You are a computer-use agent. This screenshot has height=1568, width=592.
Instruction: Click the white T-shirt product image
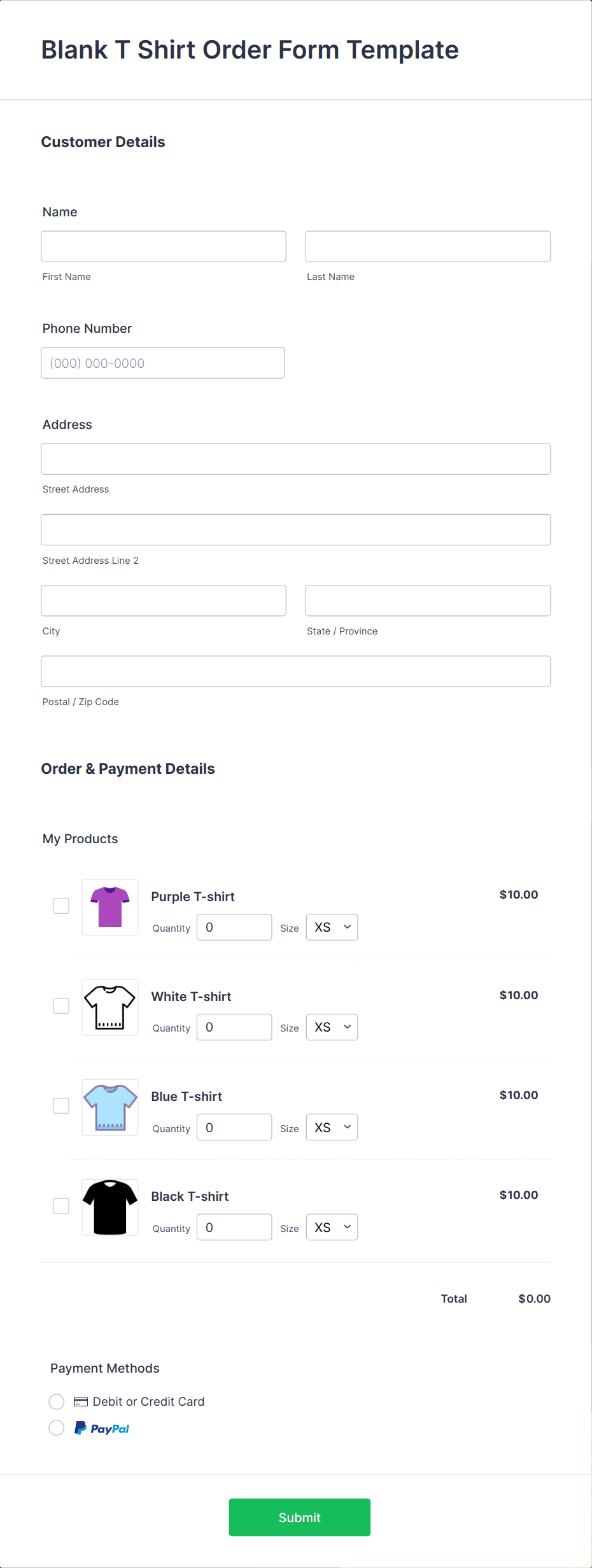click(x=110, y=1007)
